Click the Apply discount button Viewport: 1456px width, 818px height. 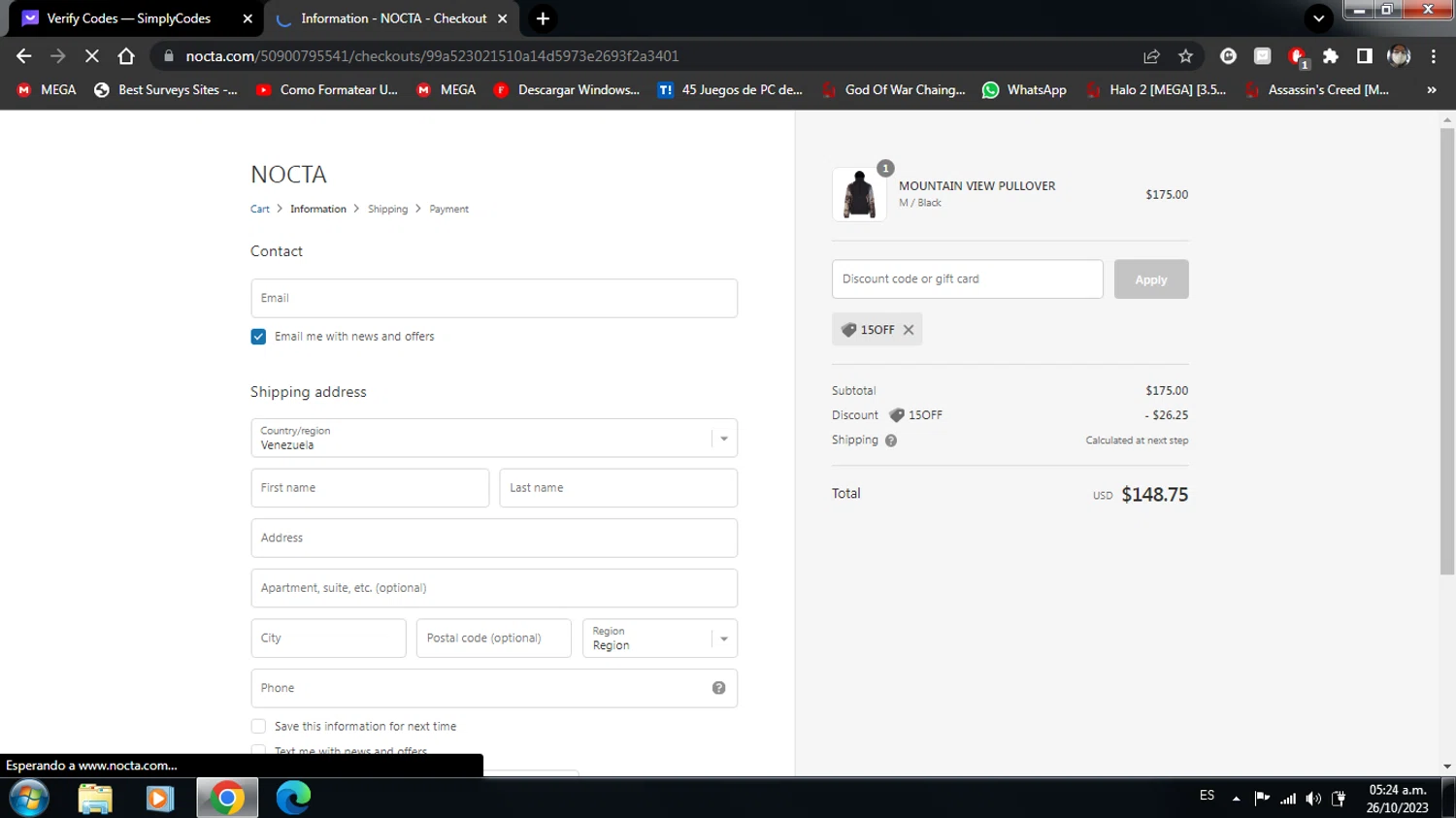point(1151,279)
